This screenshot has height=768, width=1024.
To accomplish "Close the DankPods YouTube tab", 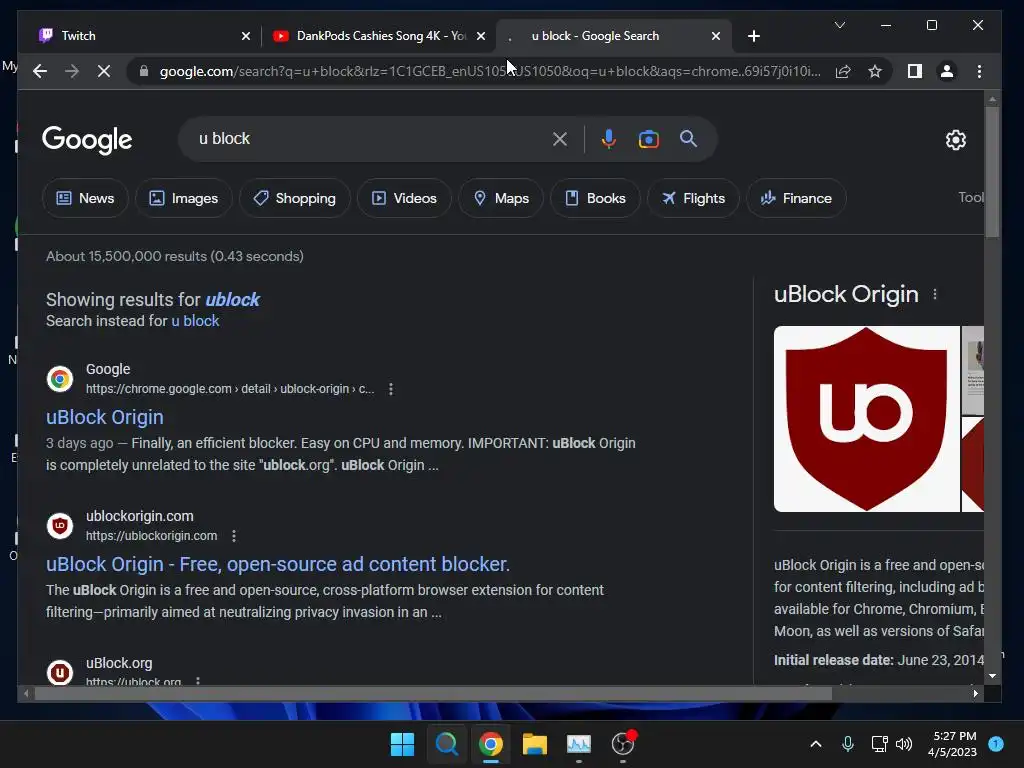I will tap(481, 36).
